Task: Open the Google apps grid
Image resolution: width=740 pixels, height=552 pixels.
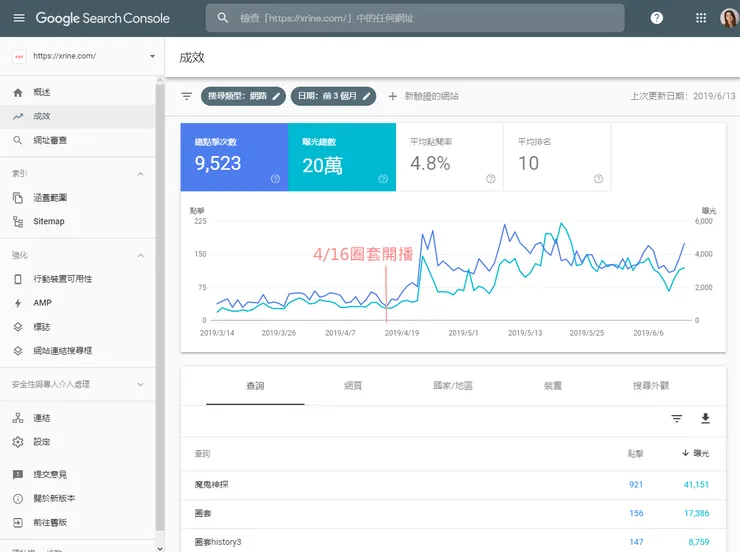Action: point(700,18)
